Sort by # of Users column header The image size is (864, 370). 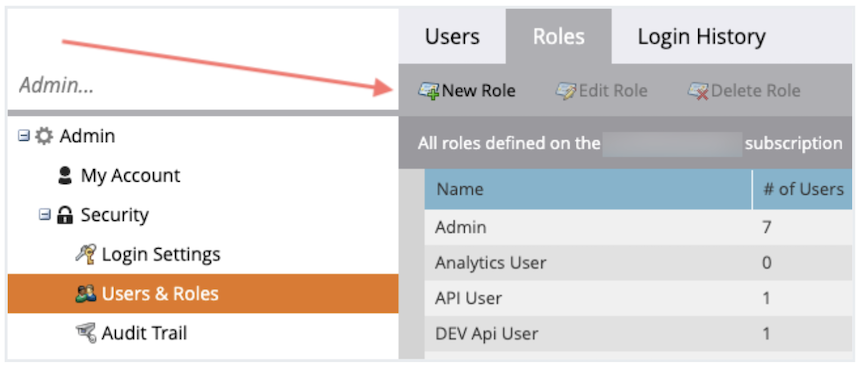(802, 190)
